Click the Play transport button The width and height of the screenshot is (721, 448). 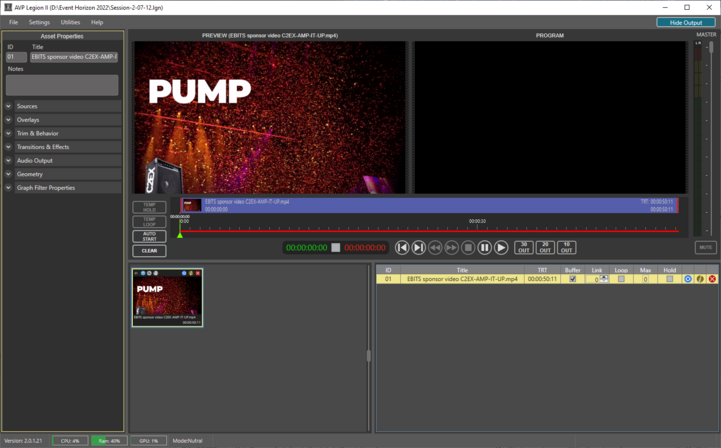[x=501, y=247]
